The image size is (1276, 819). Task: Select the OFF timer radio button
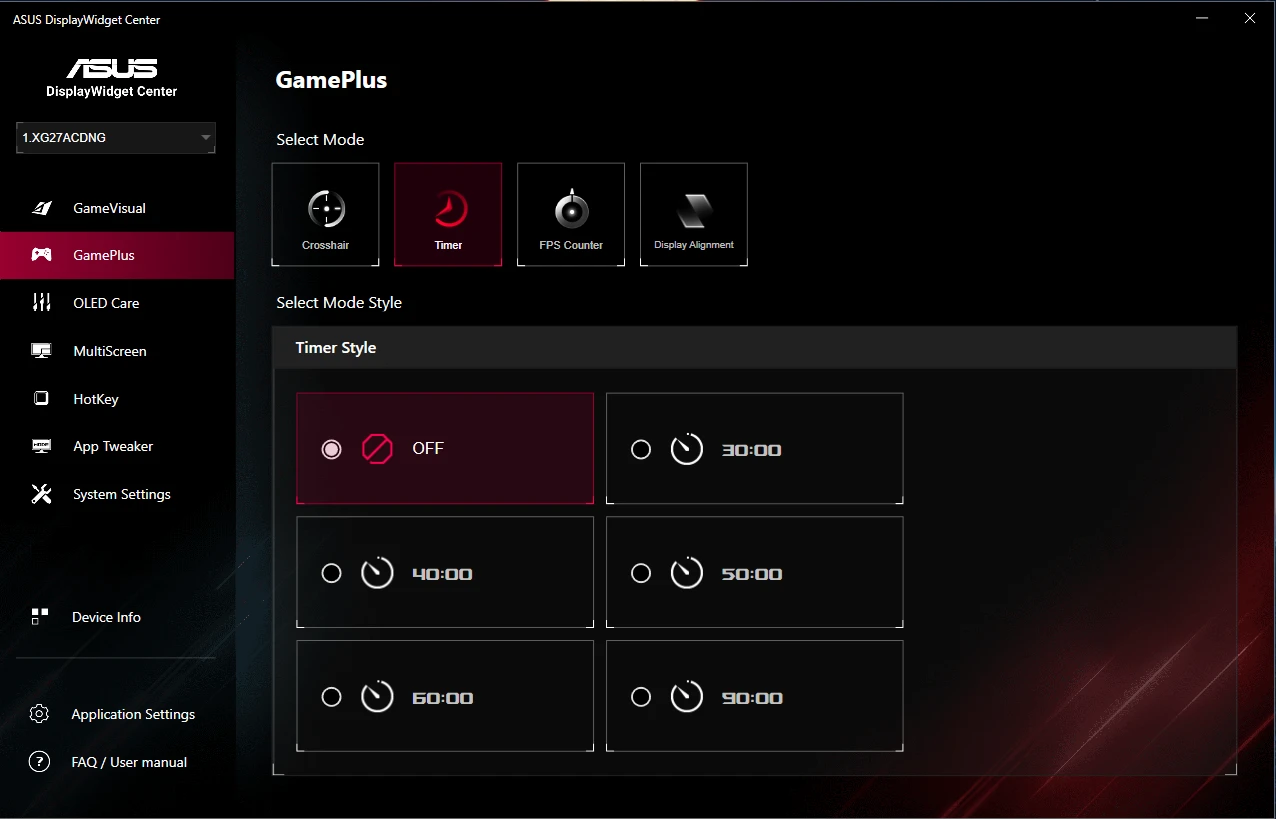point(331,449)
